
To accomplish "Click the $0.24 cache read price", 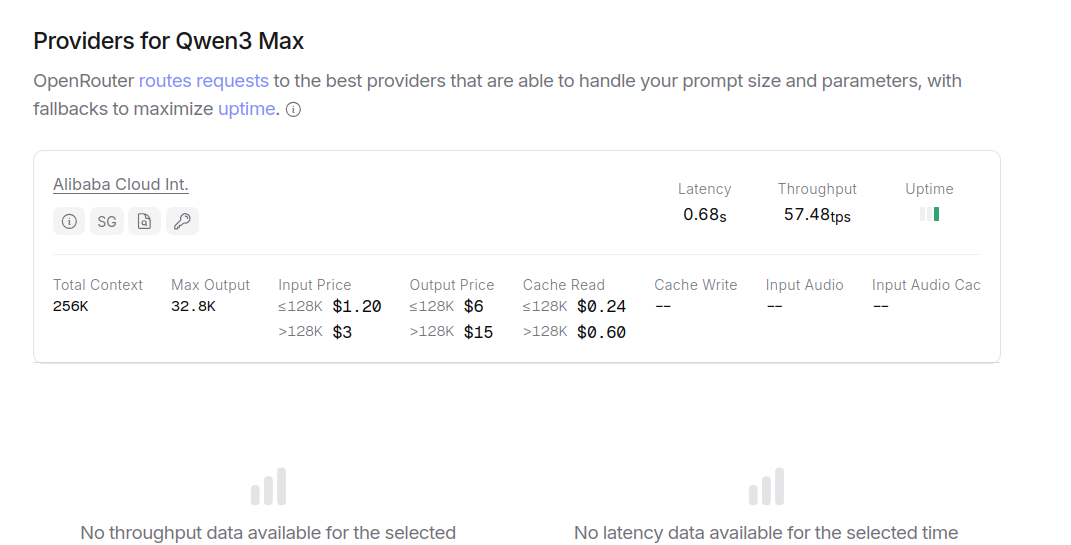I will pos(601,306).
